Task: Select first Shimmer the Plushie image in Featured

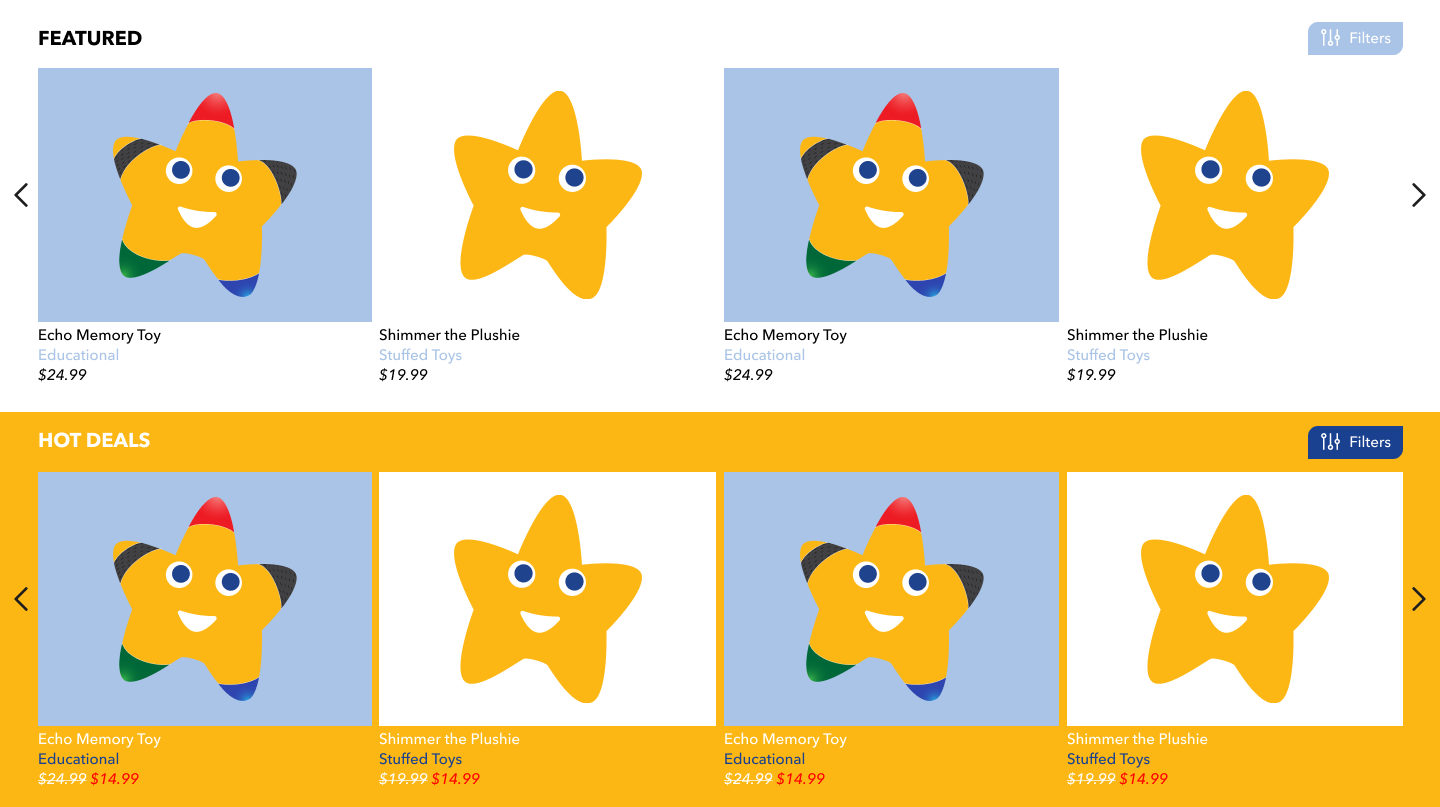Action: (x=547, y=195)
